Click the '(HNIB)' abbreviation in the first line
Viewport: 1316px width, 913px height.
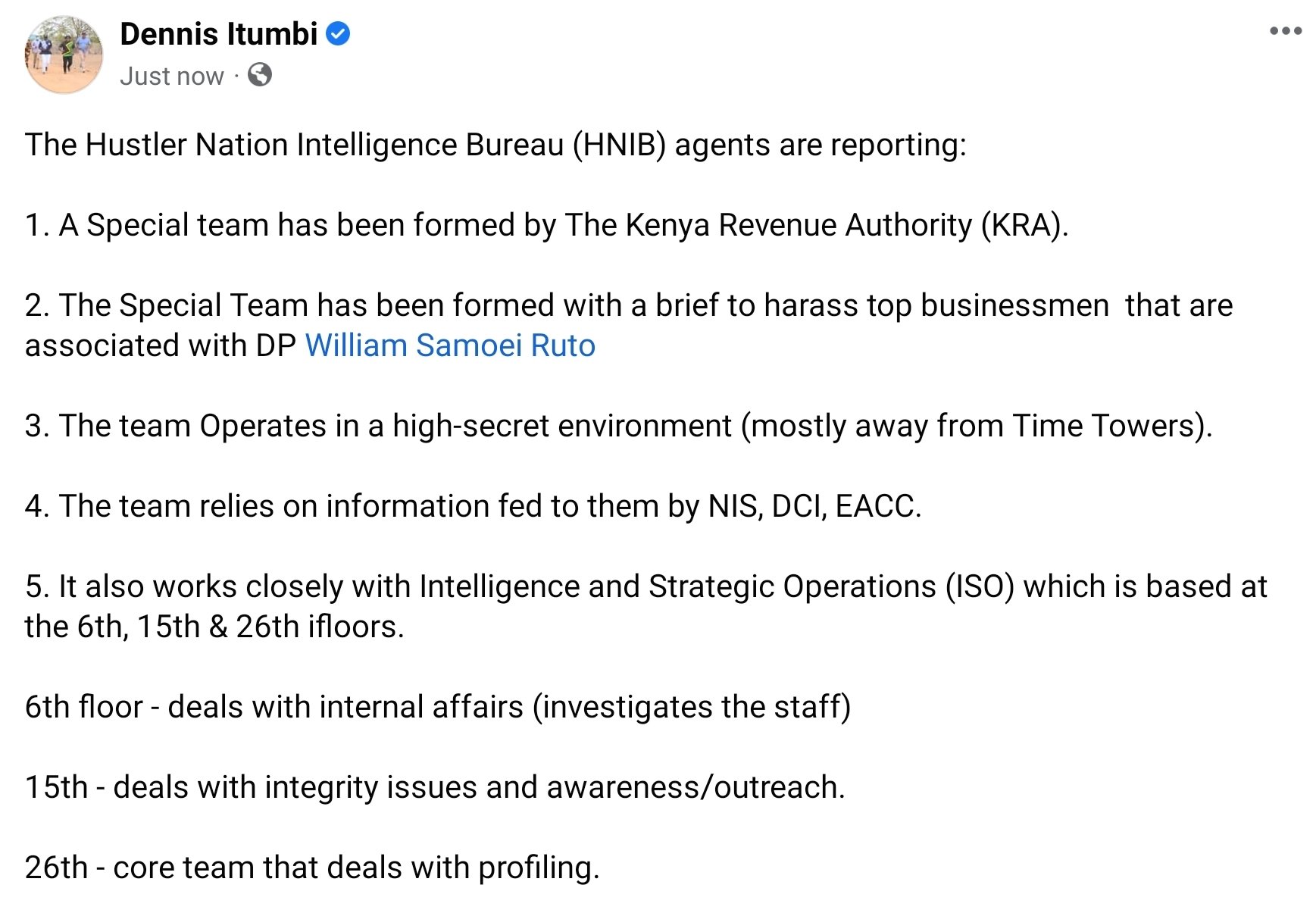[x=619, y=145]
